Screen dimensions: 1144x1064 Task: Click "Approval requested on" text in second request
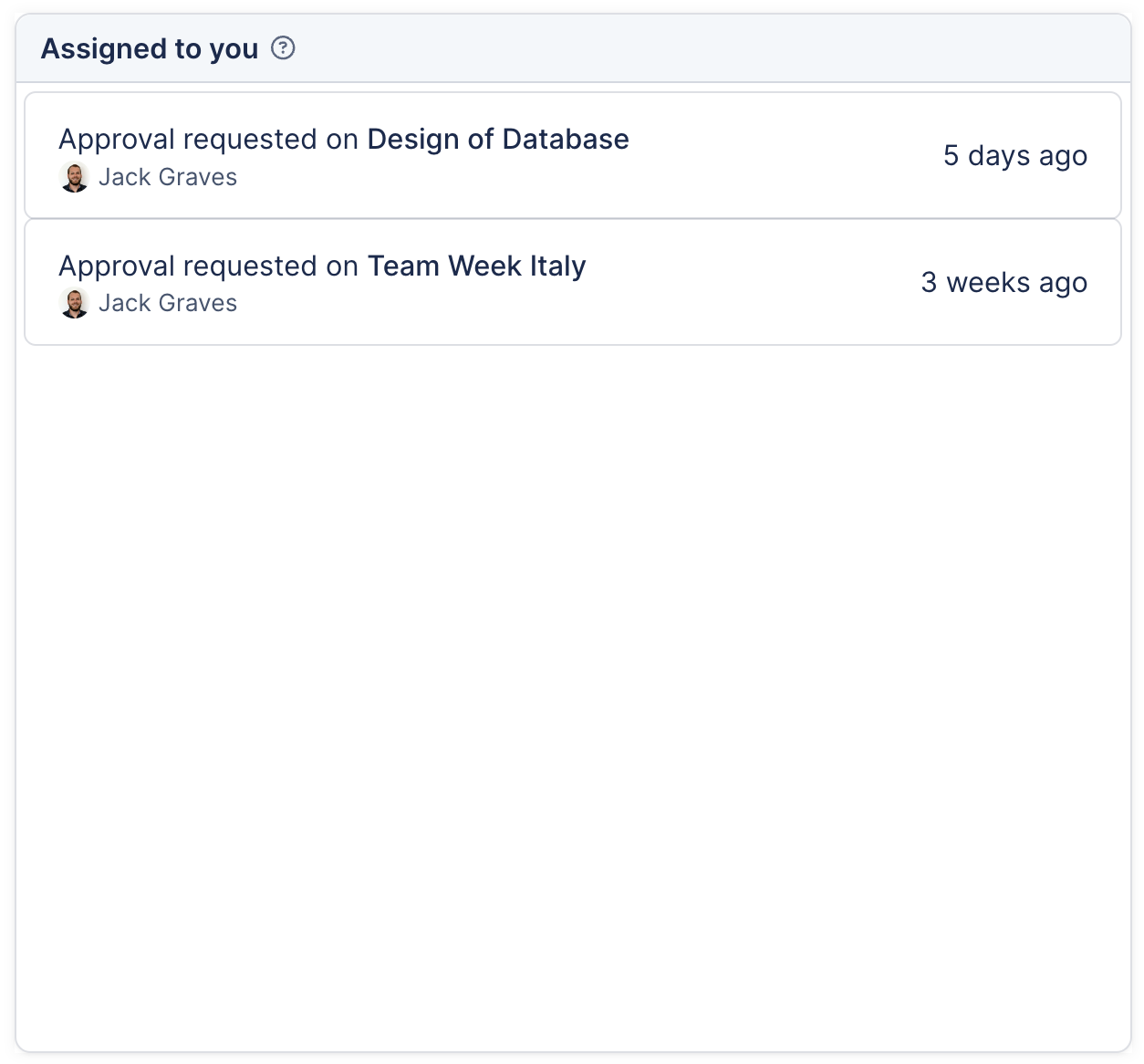click(208, 266)
